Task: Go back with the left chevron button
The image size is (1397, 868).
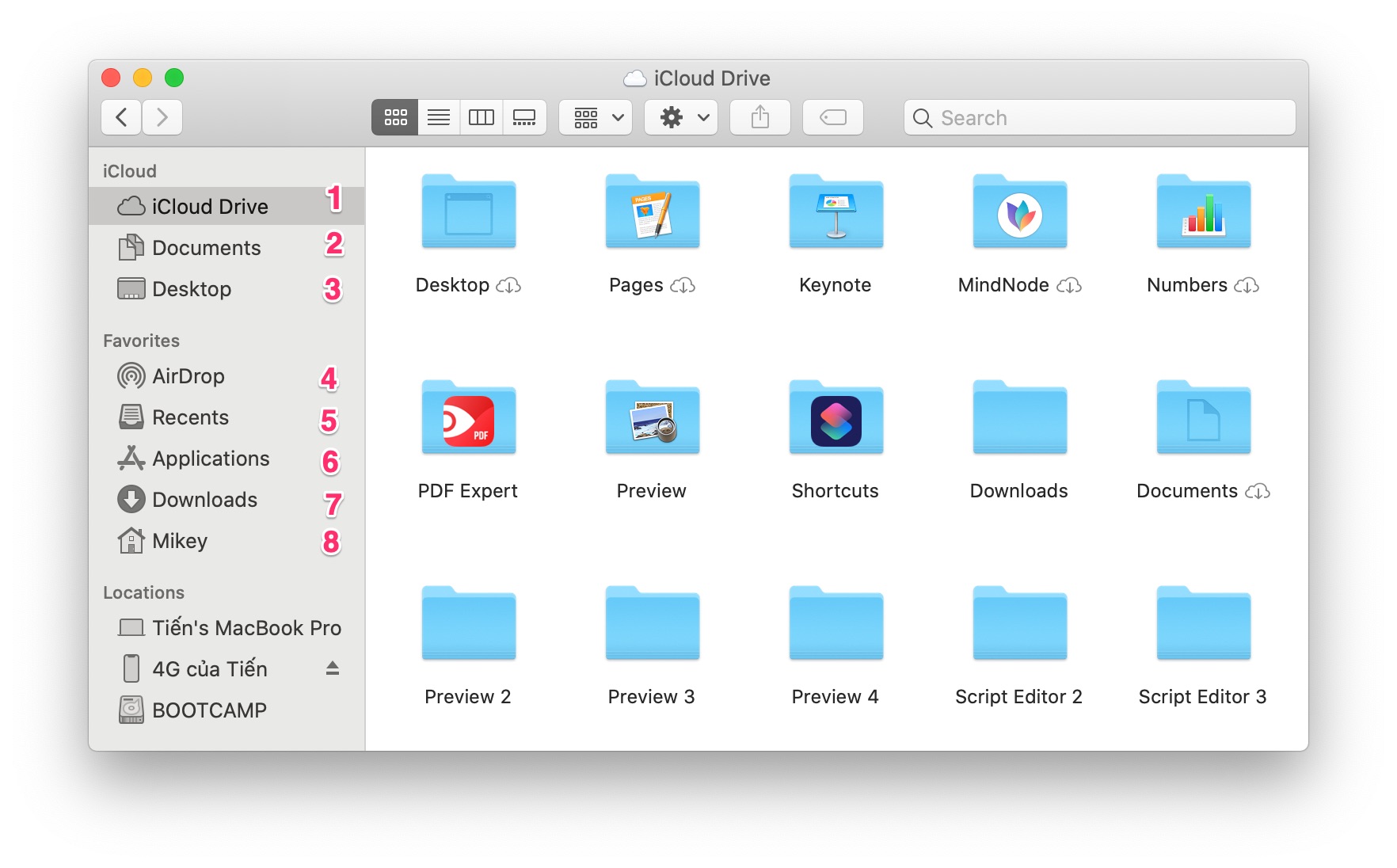Action: point(121,117)
